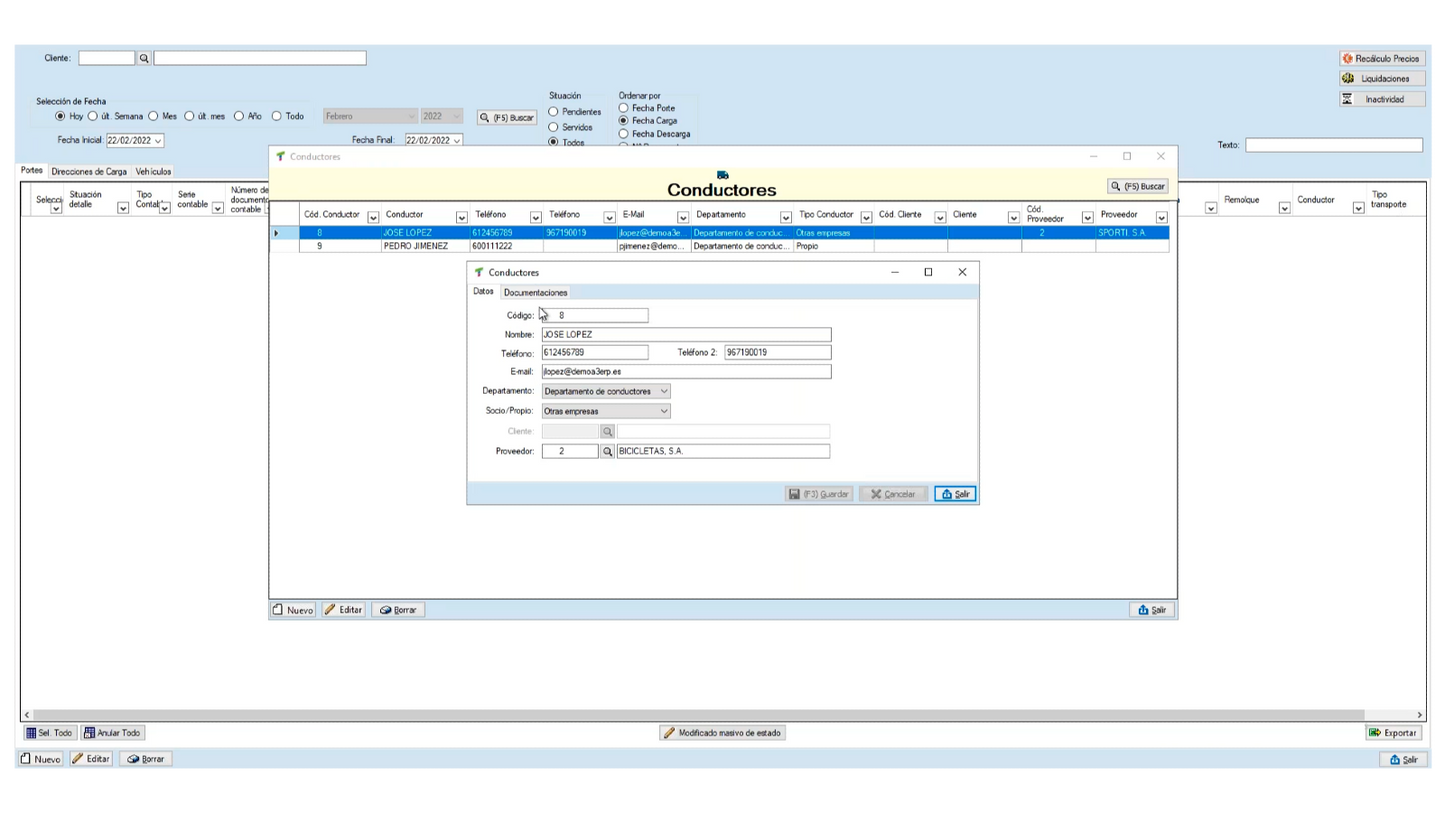Image resolution: width=1445 pixels, height=813 pixels.
Task: Click the Nombre field containing JOSE LOPEZ
Action: point(685,335)
